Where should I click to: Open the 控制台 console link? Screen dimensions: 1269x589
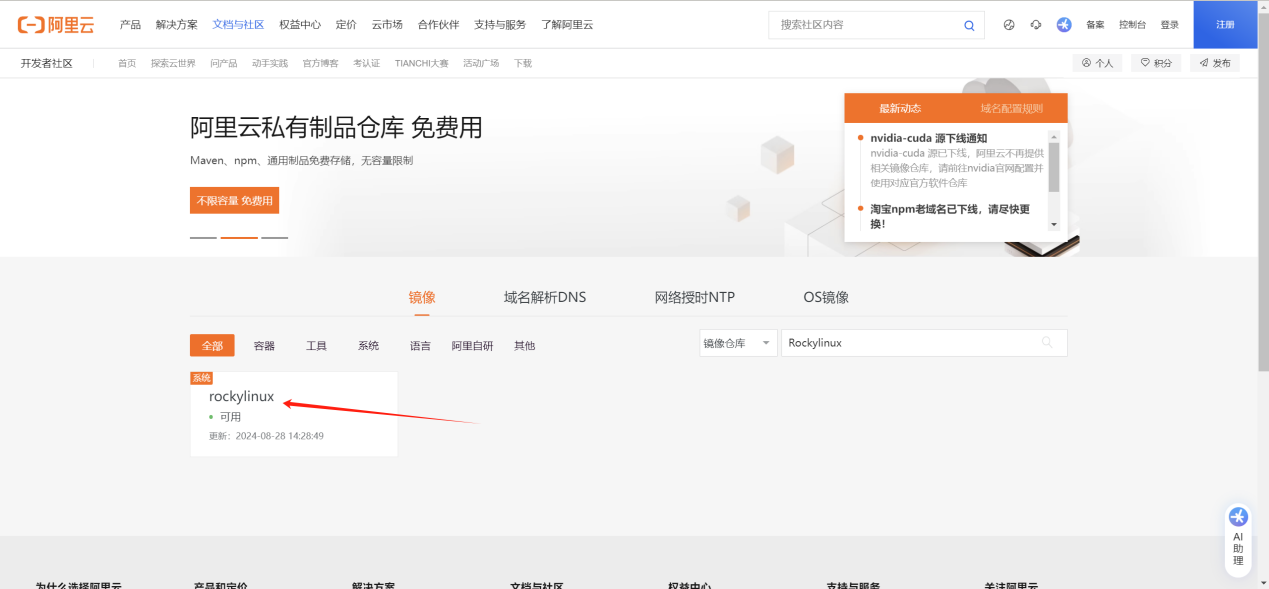(1133, 25)
